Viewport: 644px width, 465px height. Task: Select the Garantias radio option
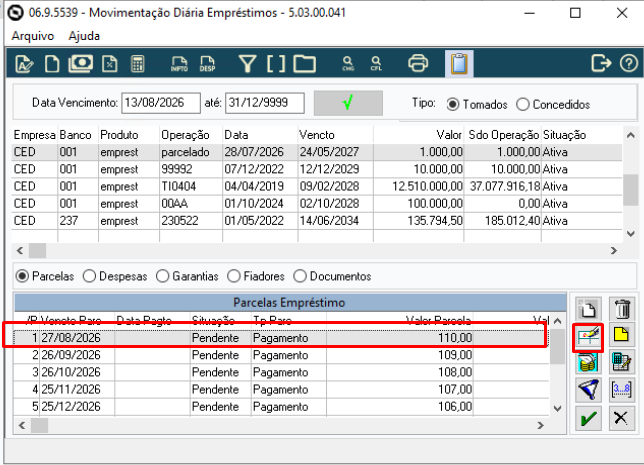[x=162, y=276]
